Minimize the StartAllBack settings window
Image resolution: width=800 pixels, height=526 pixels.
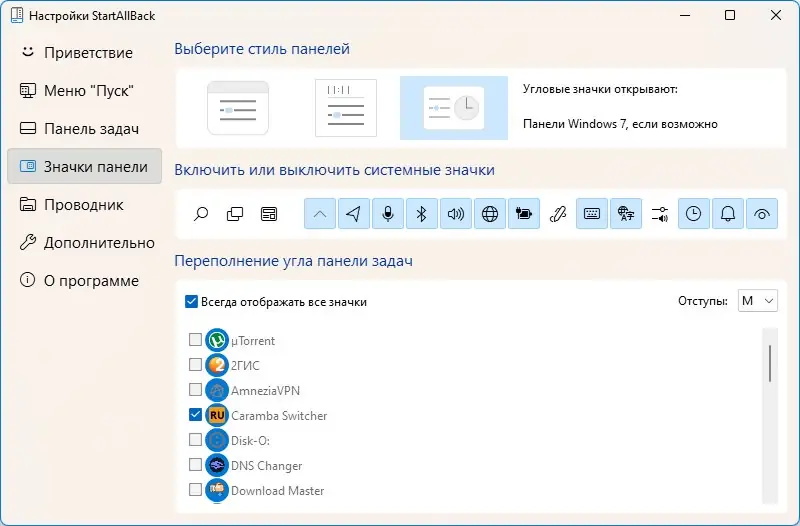click(685, 15)
